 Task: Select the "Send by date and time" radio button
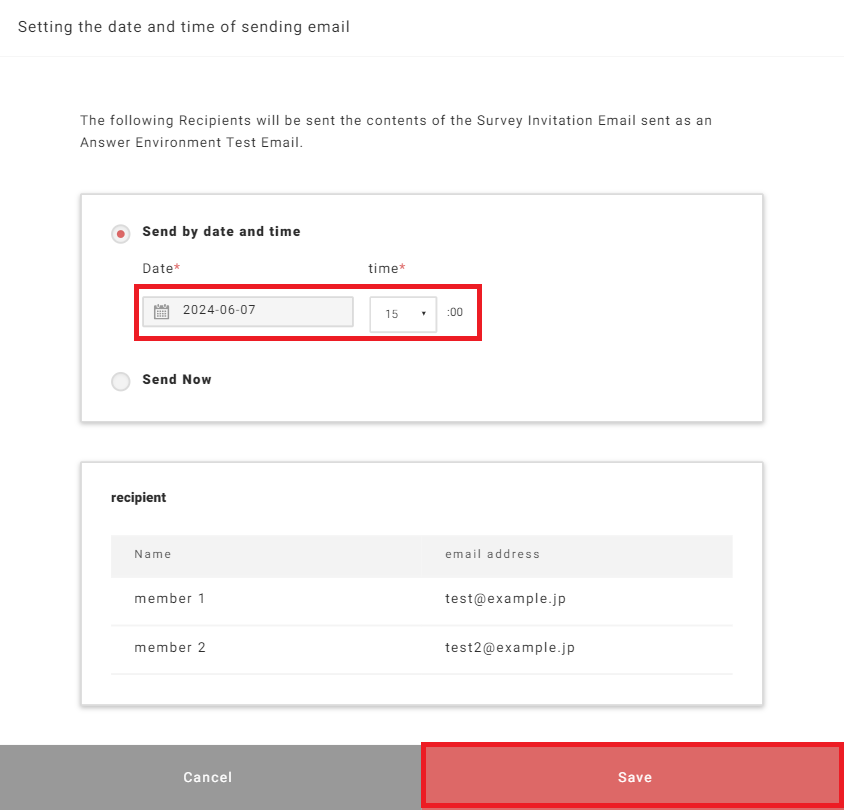click(121, 234)
